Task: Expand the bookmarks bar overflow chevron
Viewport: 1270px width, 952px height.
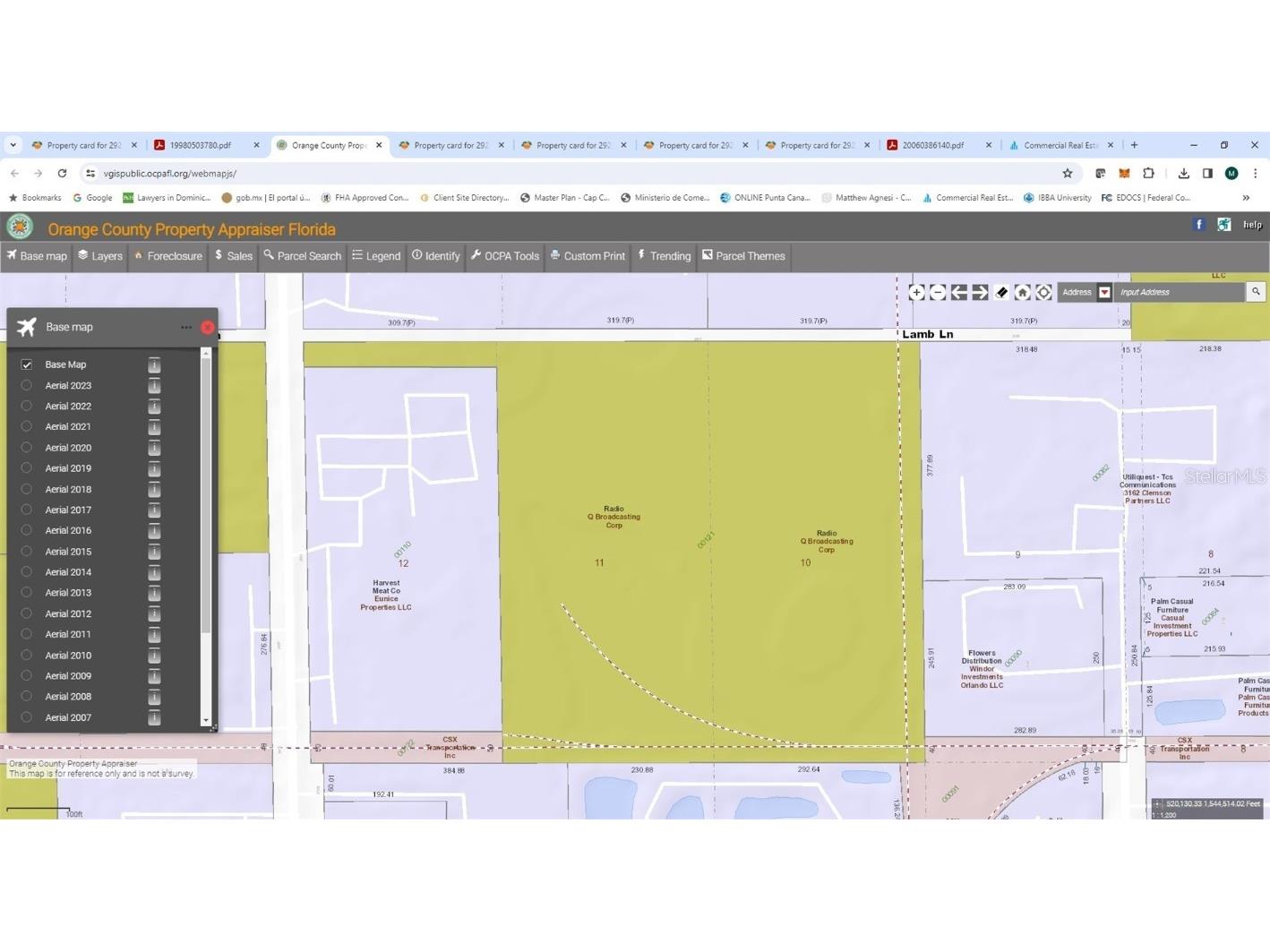Action: [x=1246, y=198]
